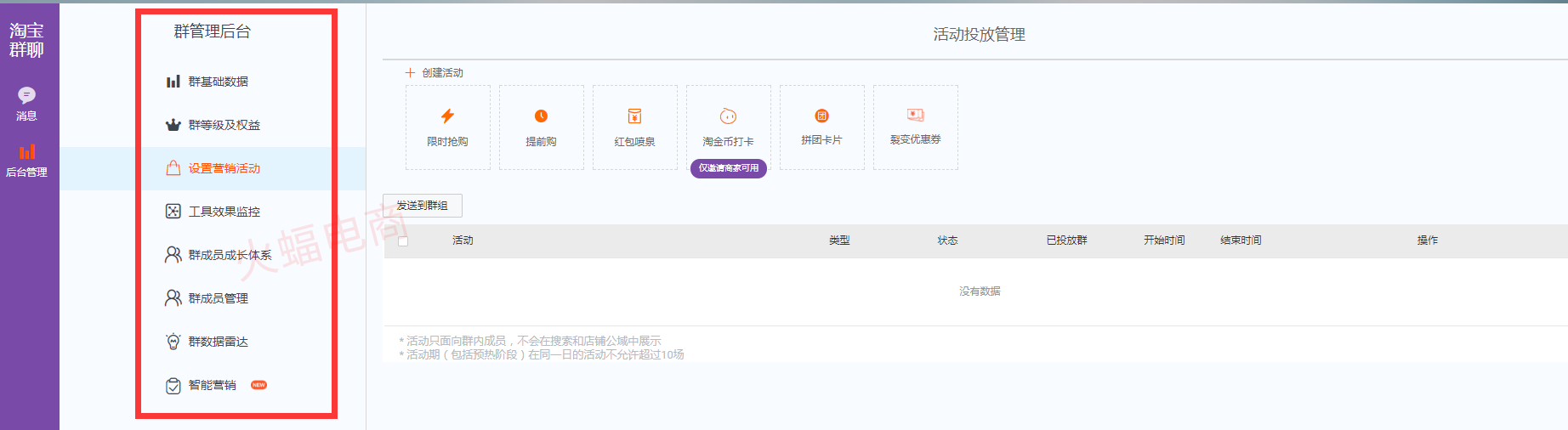Choose the 拼团卡片 icon
1568x430 pixels.
(821, 116)
